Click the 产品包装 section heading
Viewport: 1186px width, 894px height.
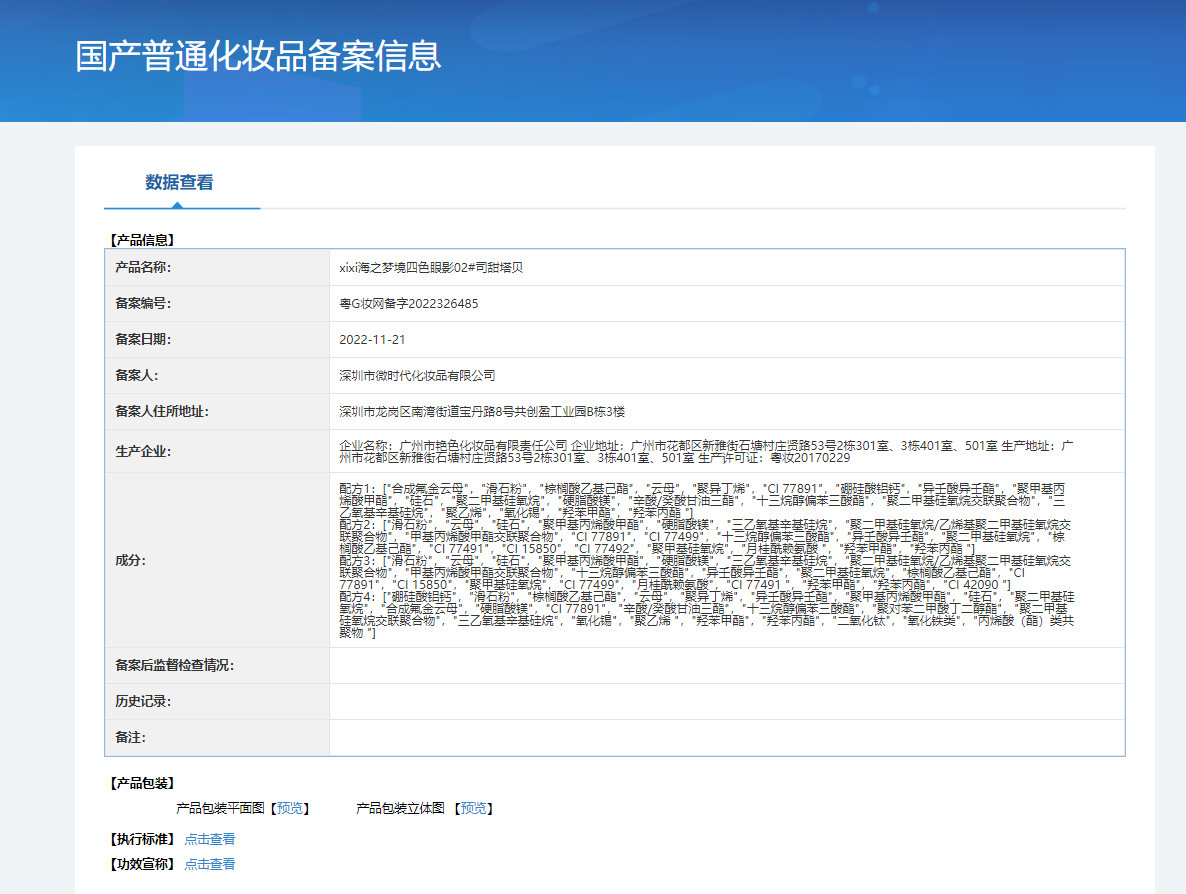142,784
